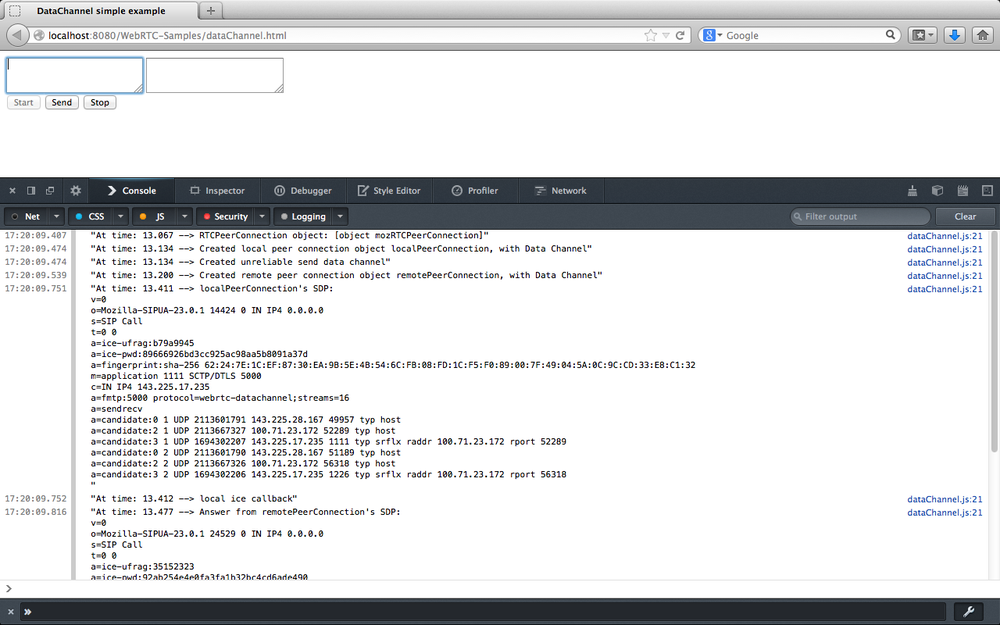
Task: Select the paintbrush highlighter icon
Action: click(911, 190)
